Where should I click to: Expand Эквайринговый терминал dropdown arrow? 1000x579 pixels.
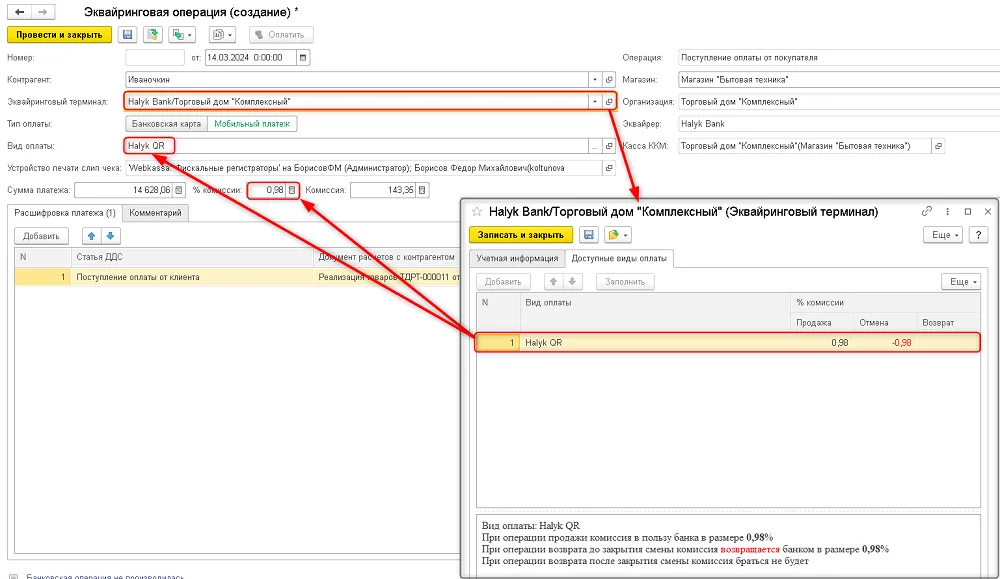595,101
